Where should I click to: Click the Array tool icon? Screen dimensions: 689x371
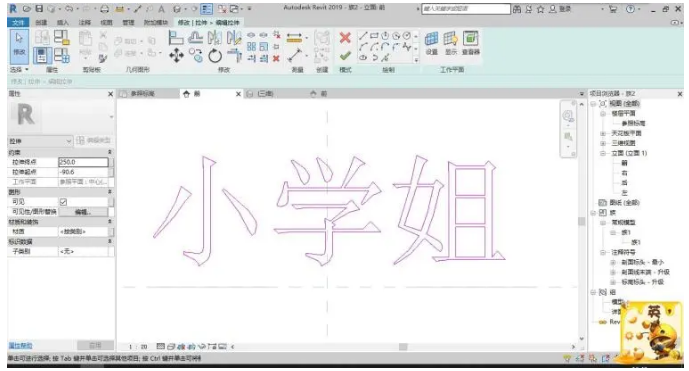click(x=251, y=47)
